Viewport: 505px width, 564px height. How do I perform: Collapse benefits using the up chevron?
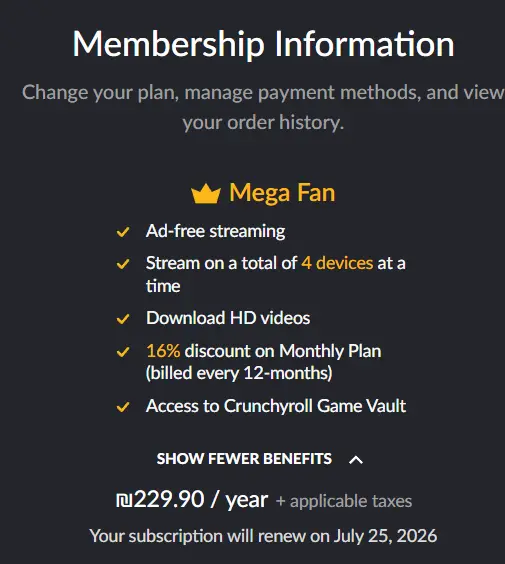[356, 460]
